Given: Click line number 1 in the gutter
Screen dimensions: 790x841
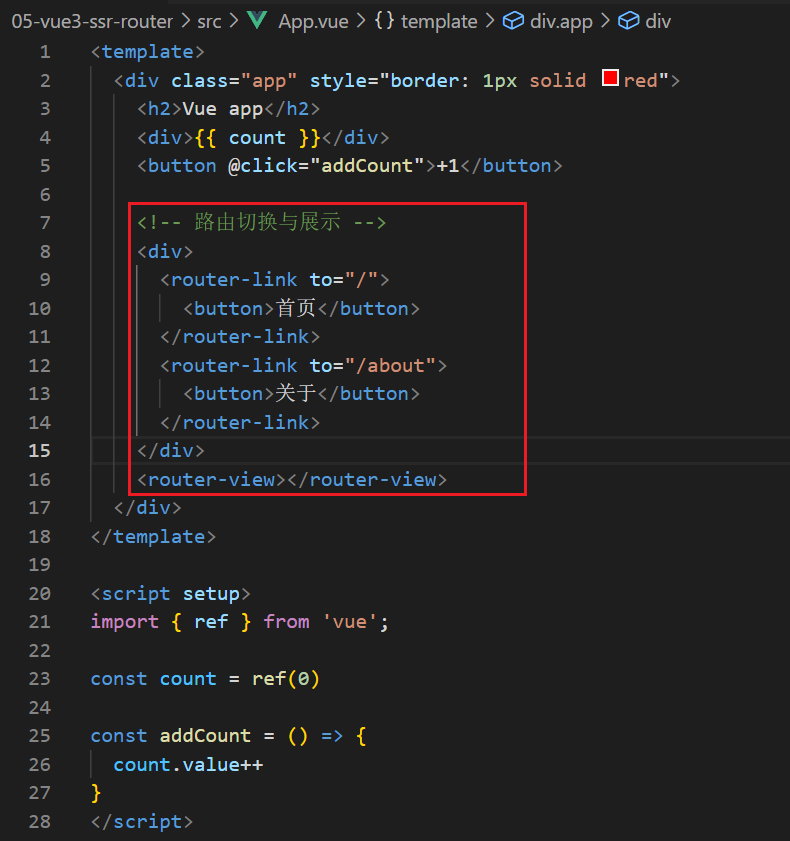Looking at the screenshot, I should [45, 52].
